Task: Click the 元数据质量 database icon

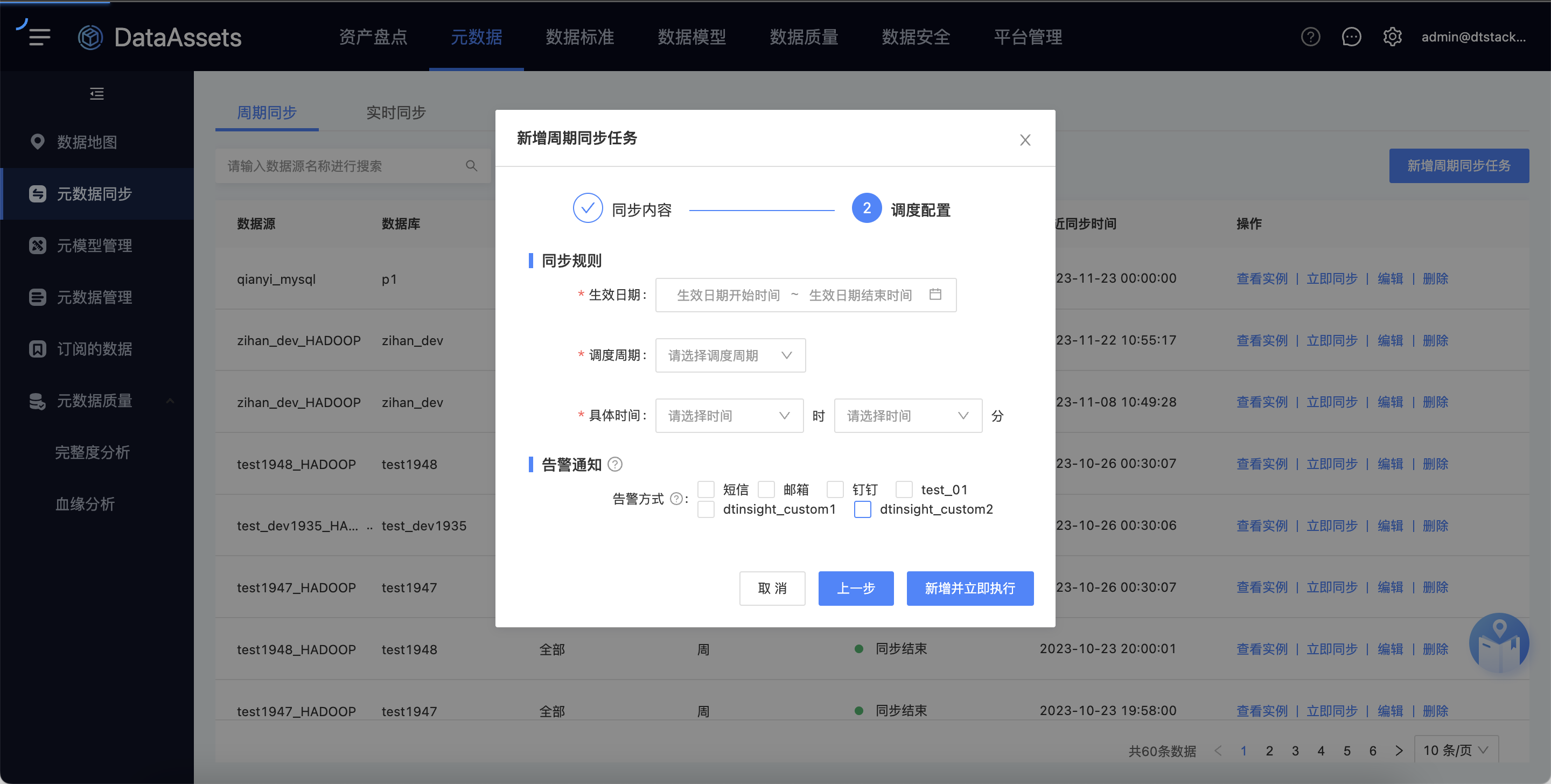Action: pyautogui.click(x=37, y=401)
